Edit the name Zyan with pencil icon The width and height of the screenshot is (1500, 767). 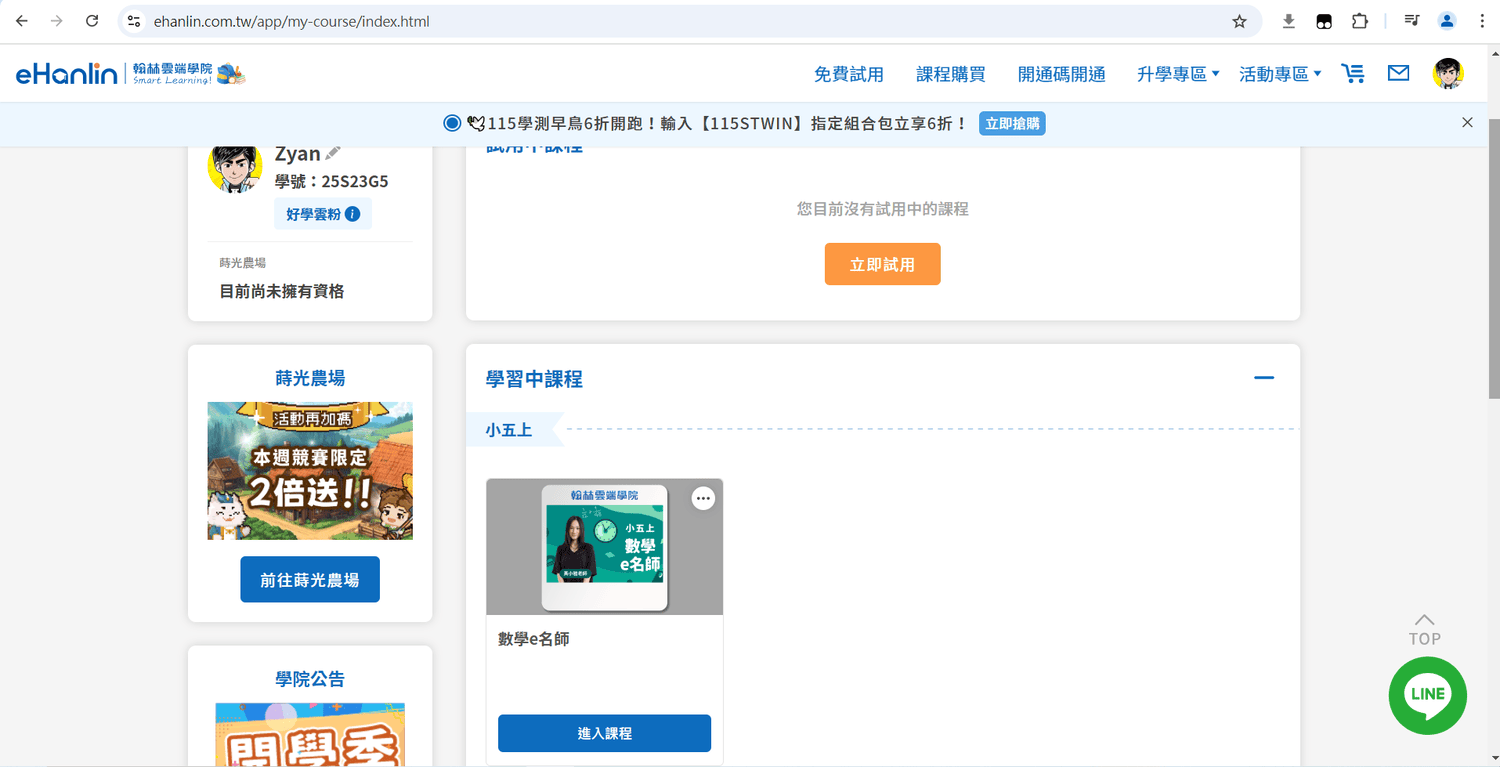coord(333,153)
